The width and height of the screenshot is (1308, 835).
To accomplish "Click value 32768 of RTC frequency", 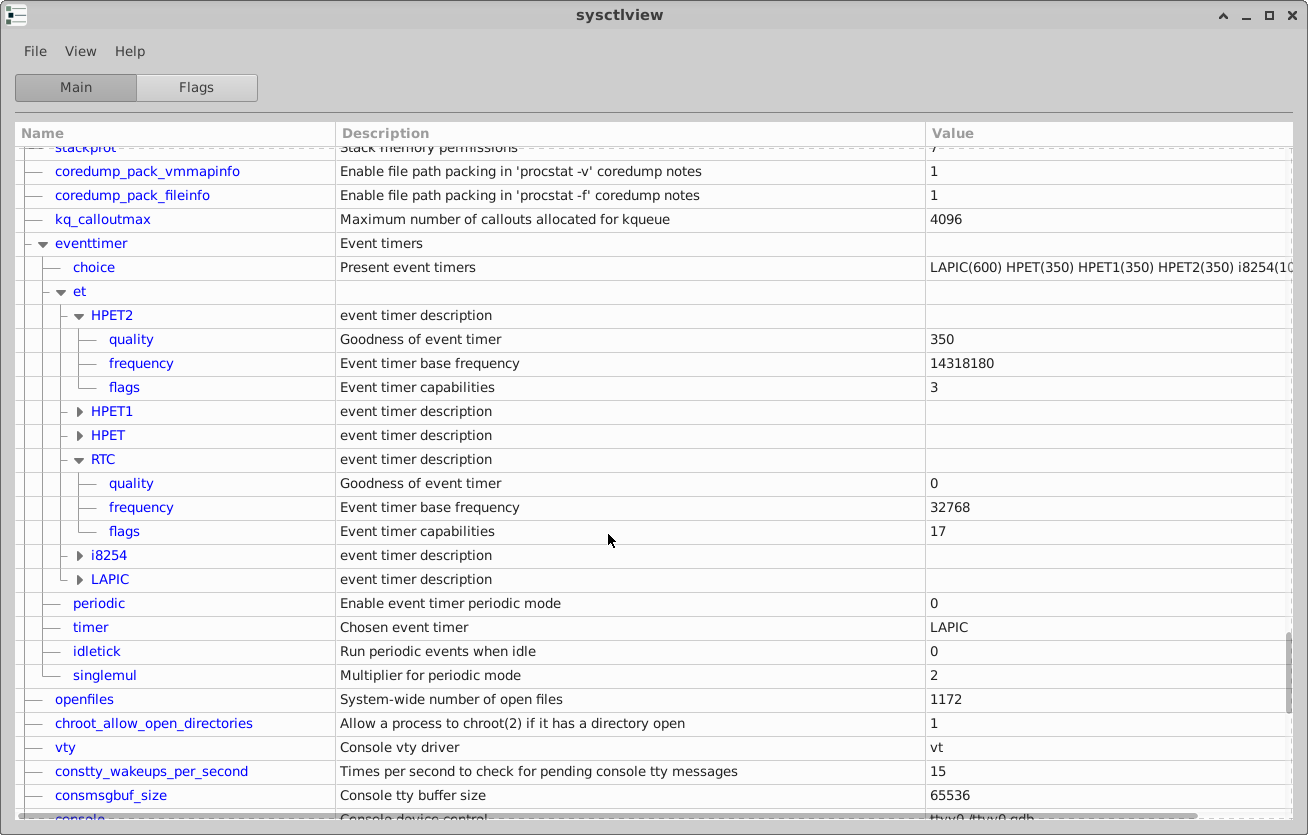I will pyautogui.click(x=950, y=508).
